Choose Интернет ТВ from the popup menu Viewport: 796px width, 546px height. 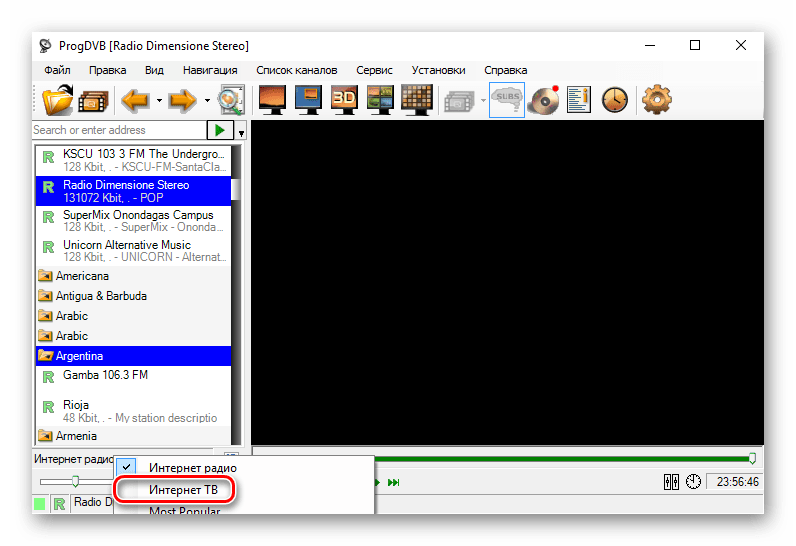click(244, 490)
